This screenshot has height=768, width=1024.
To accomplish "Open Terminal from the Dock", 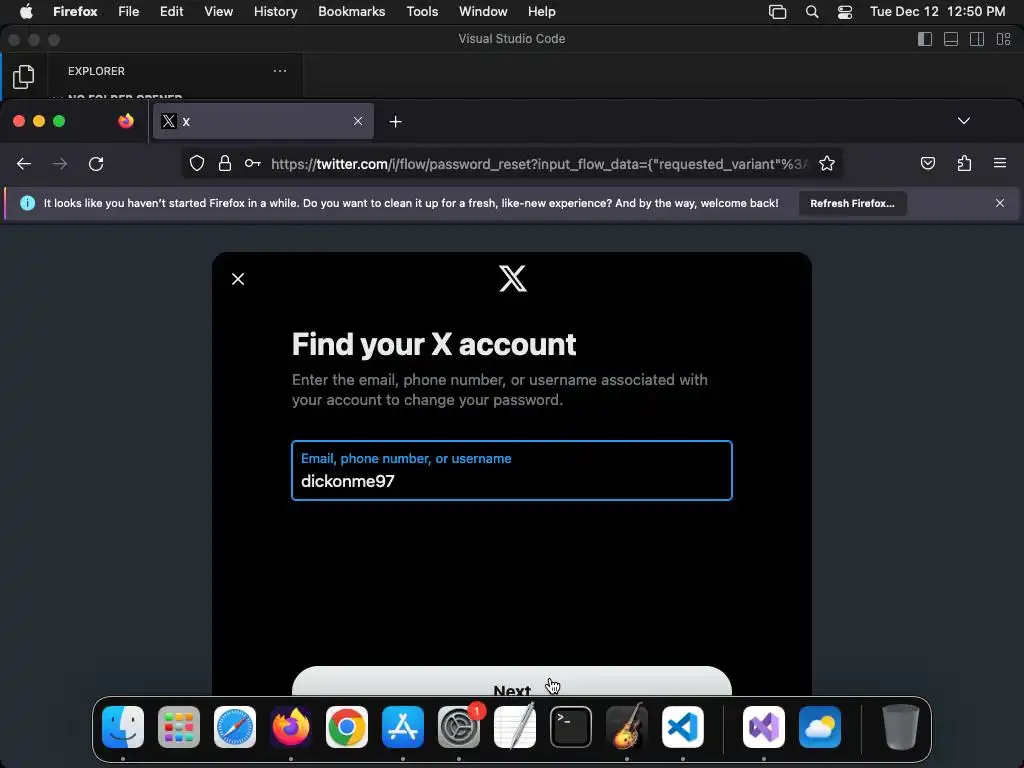I will click(571, 727).
